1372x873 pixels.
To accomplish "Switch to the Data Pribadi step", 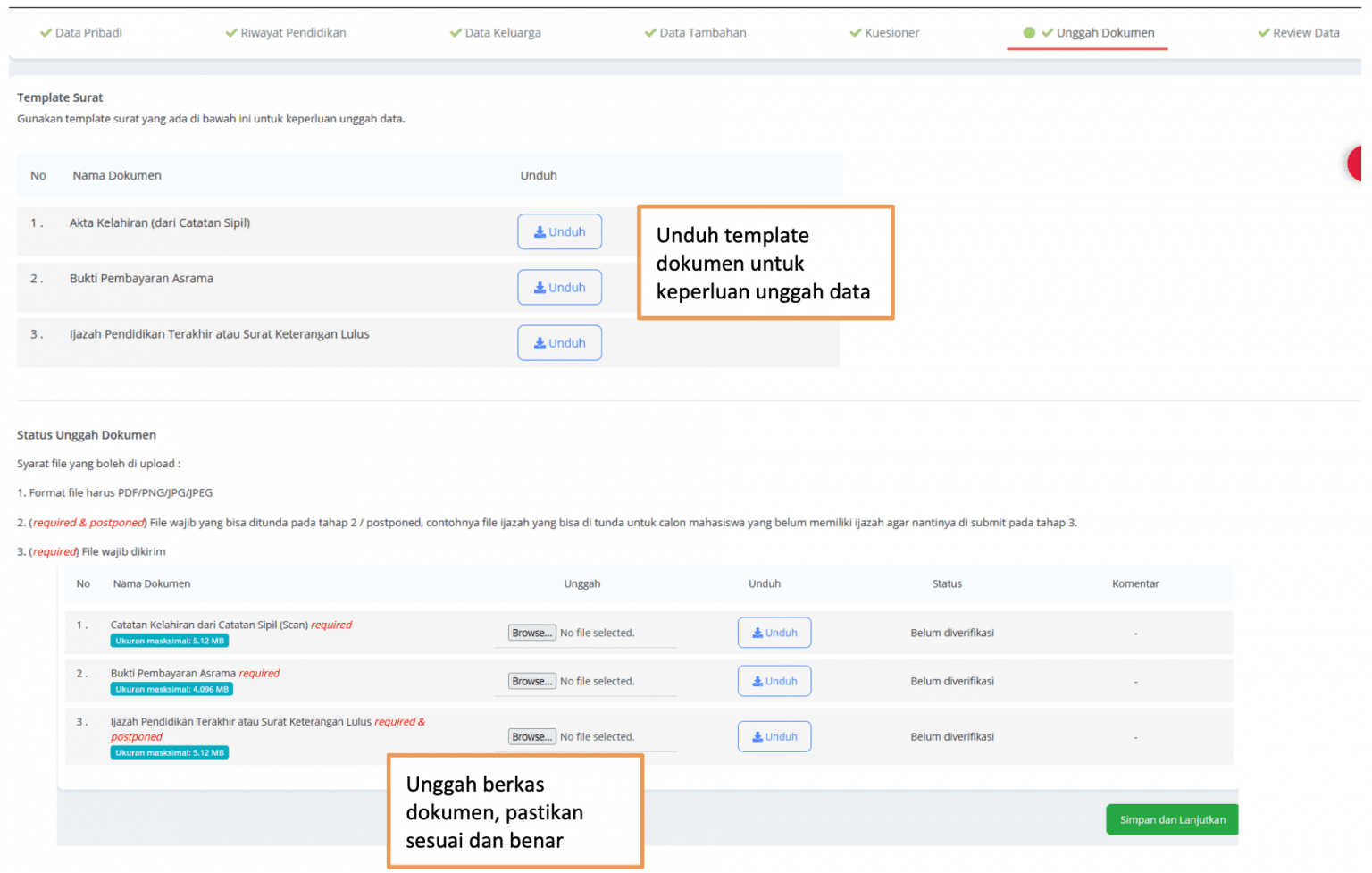I will point(88,32).
